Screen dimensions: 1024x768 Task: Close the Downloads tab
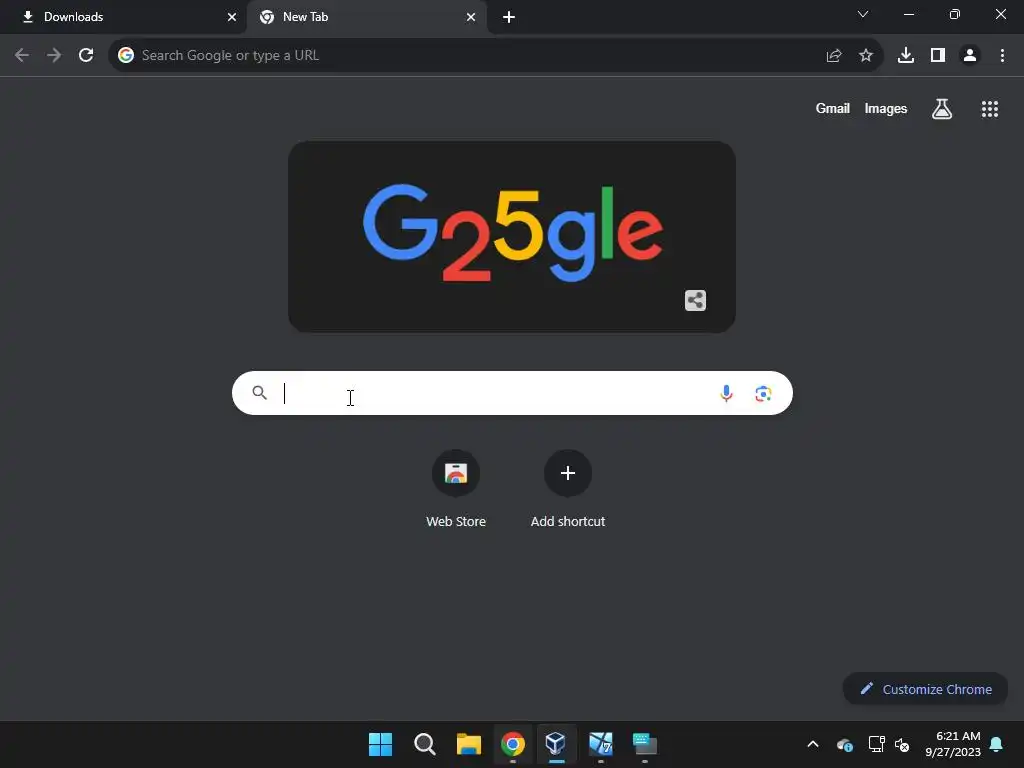[x=232, y=17]
